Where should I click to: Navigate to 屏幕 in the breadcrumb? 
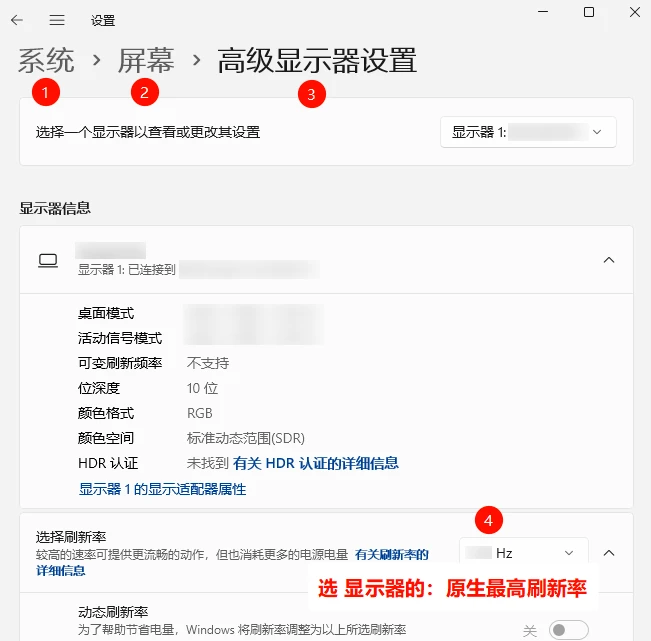pyautogui.click(x=146, y=61)
